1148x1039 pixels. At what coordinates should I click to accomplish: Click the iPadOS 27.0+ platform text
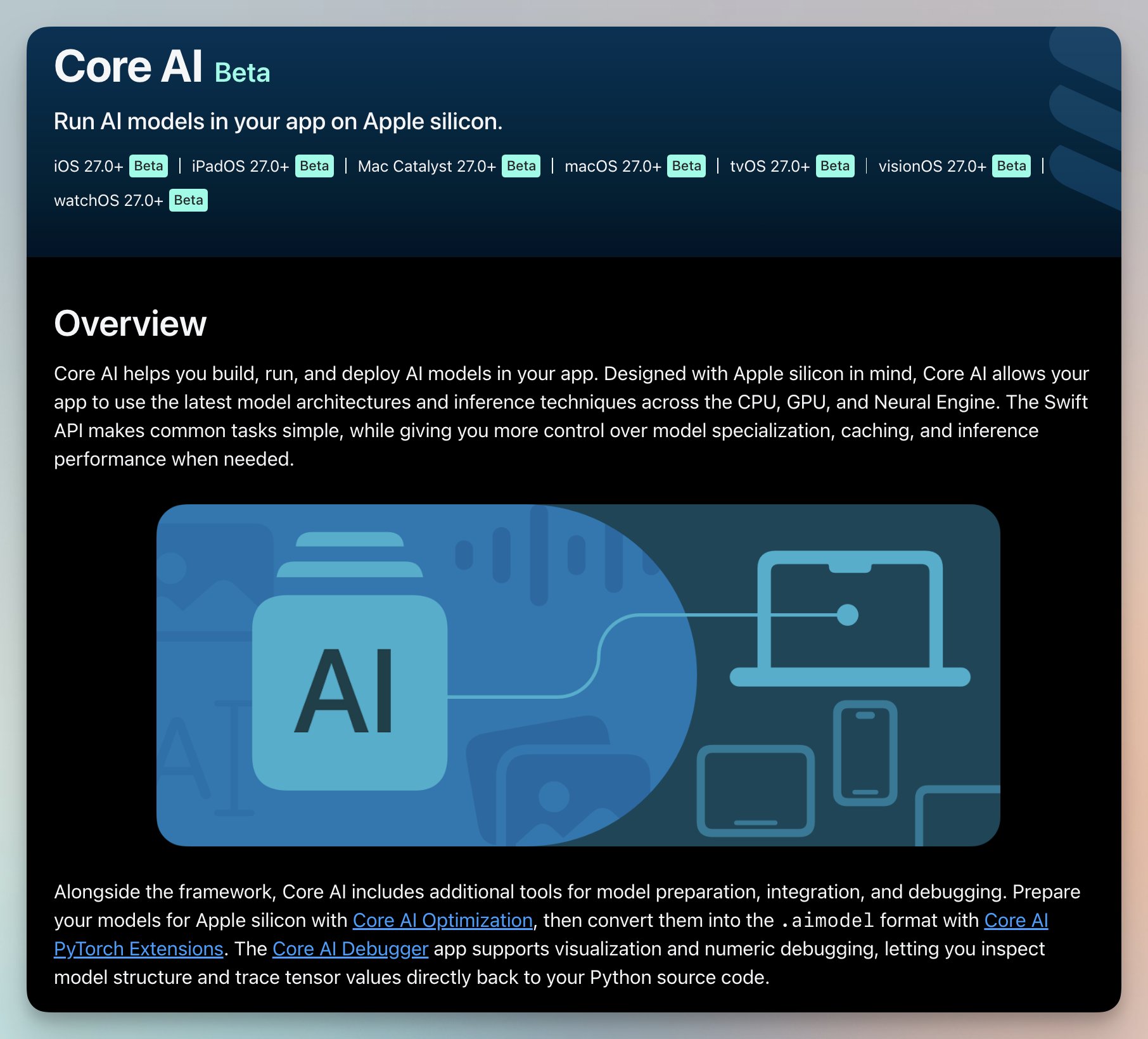(240, 166)
